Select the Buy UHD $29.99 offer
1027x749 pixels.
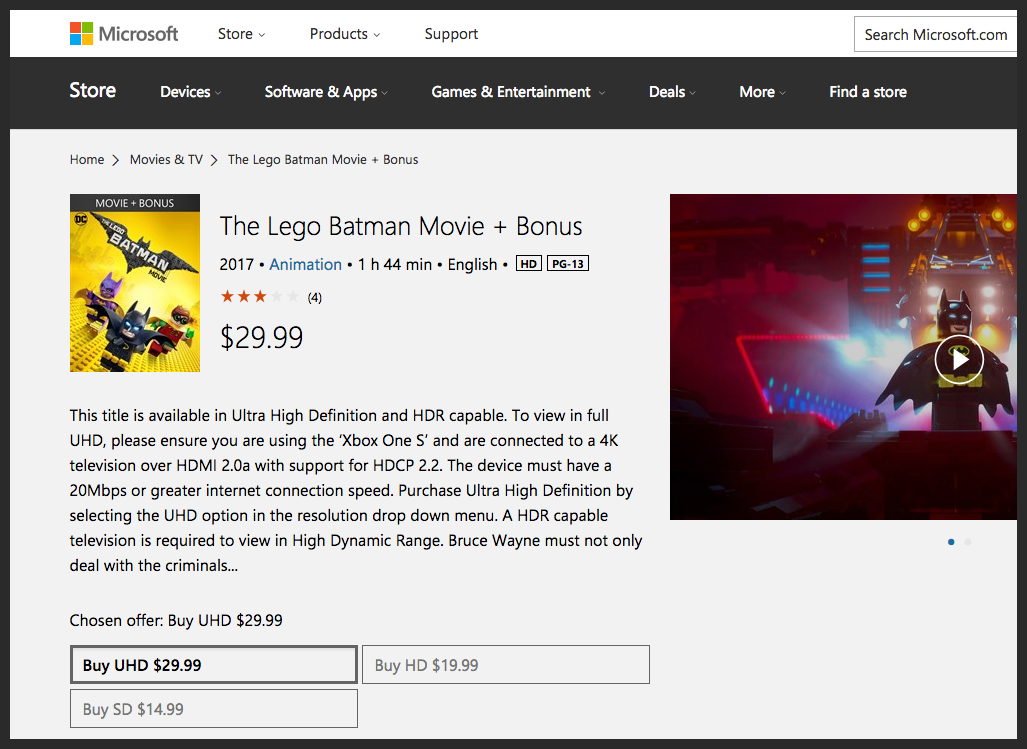point(214,665)
